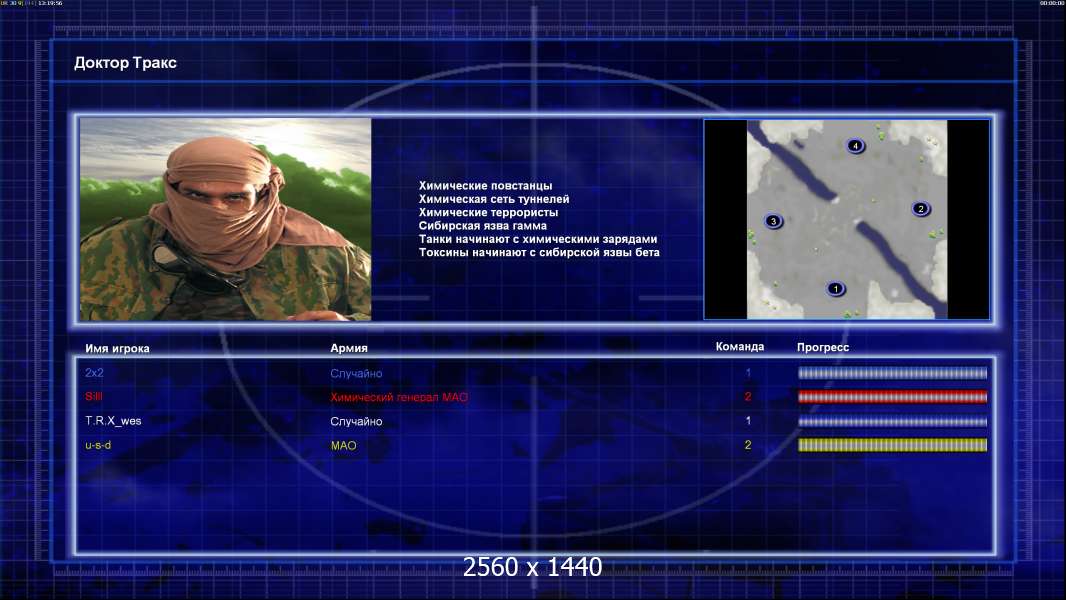Click the red loading progress bar
Image resolution: width=1066 pixels, height=600 pixels.
pos(892,397)
